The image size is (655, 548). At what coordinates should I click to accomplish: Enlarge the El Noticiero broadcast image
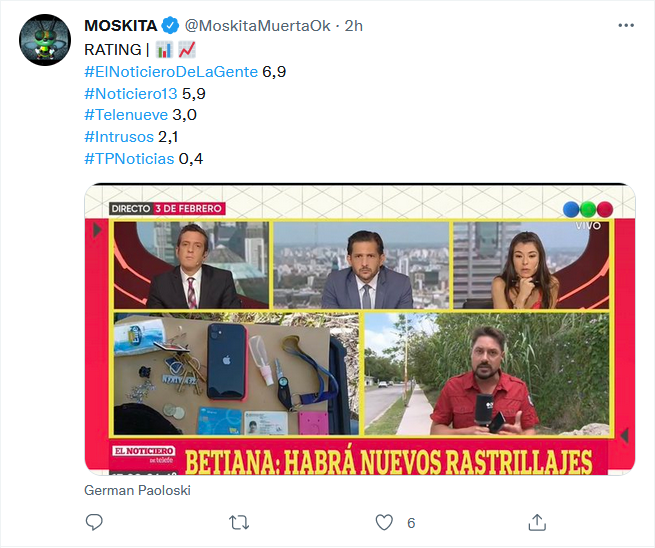tap(360, 329)
